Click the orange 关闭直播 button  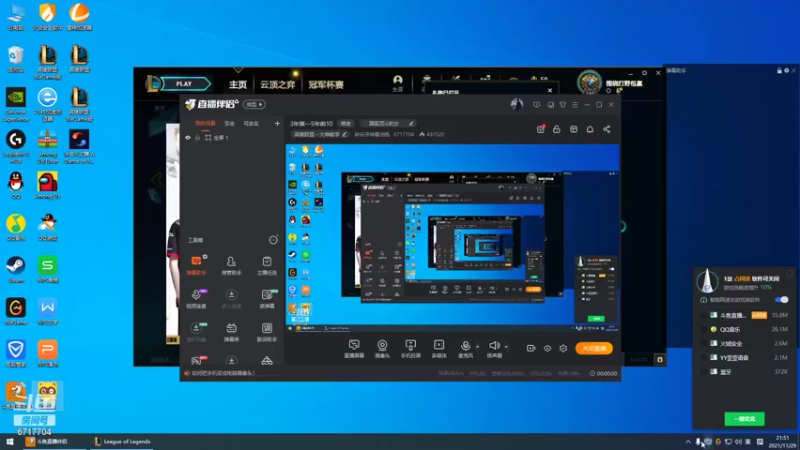[x=594, y=348]
